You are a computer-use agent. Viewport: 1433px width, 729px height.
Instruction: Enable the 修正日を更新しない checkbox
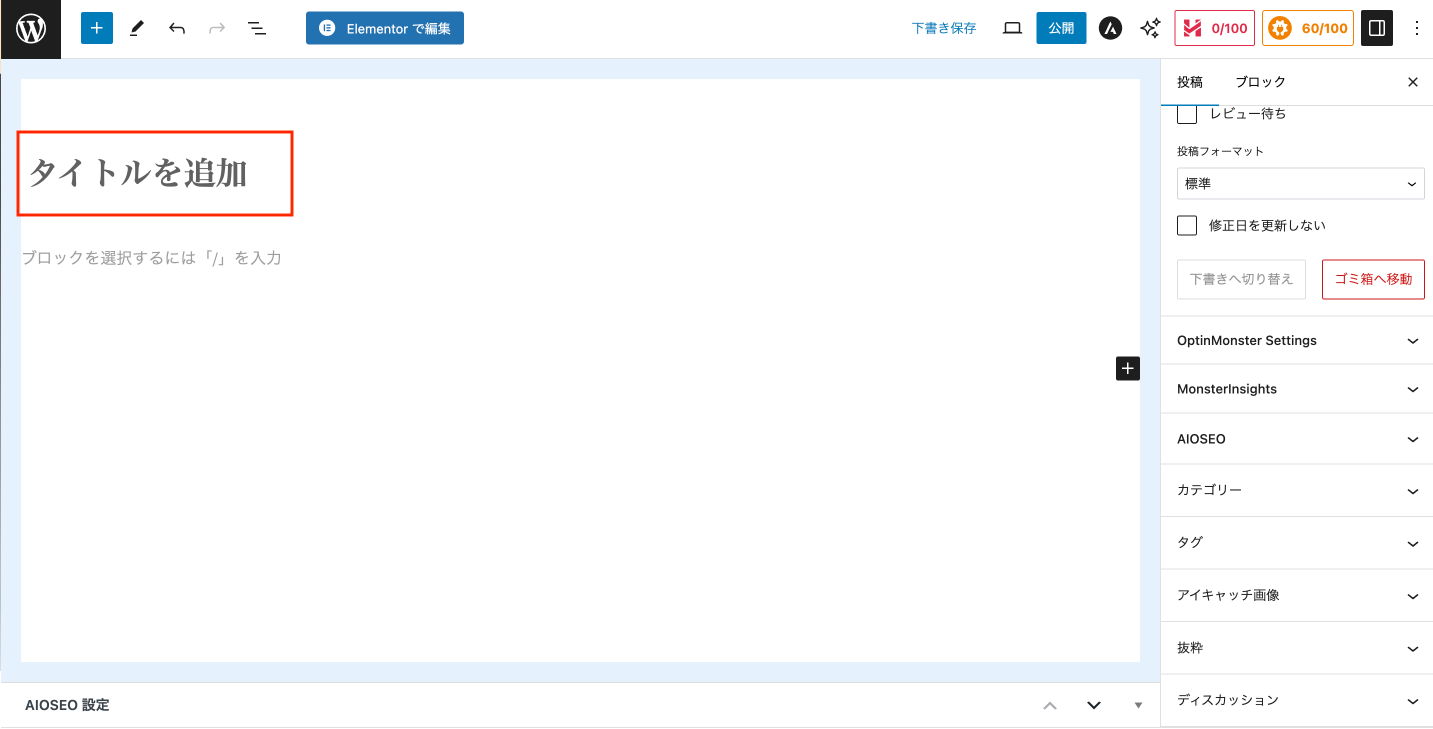tap(1187, 225)
